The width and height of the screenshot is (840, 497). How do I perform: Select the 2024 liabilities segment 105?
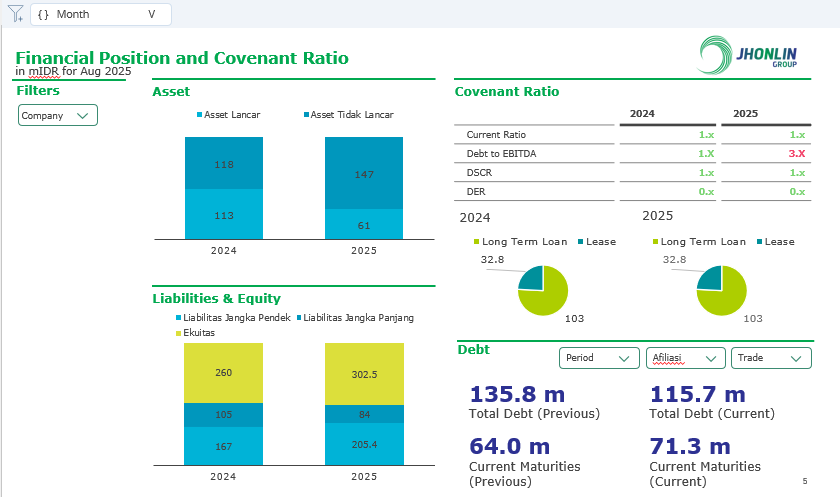(223, 415)
